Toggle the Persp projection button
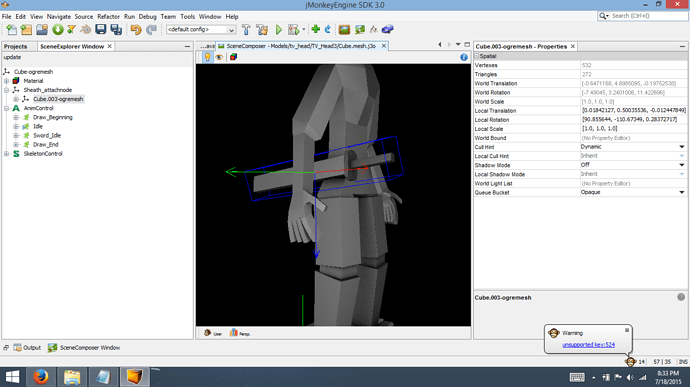Screen dimensions: 690x387 click(x=240, y=333)
